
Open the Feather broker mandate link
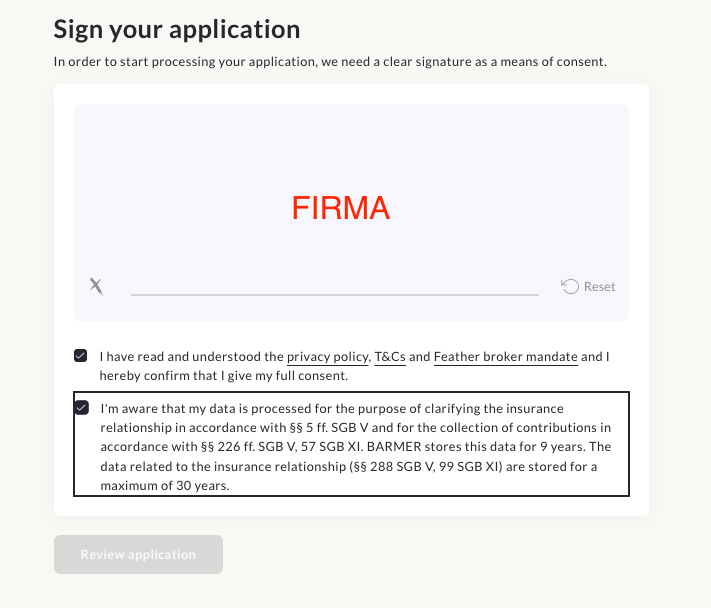pyautogui.click(x=505, y=356)
